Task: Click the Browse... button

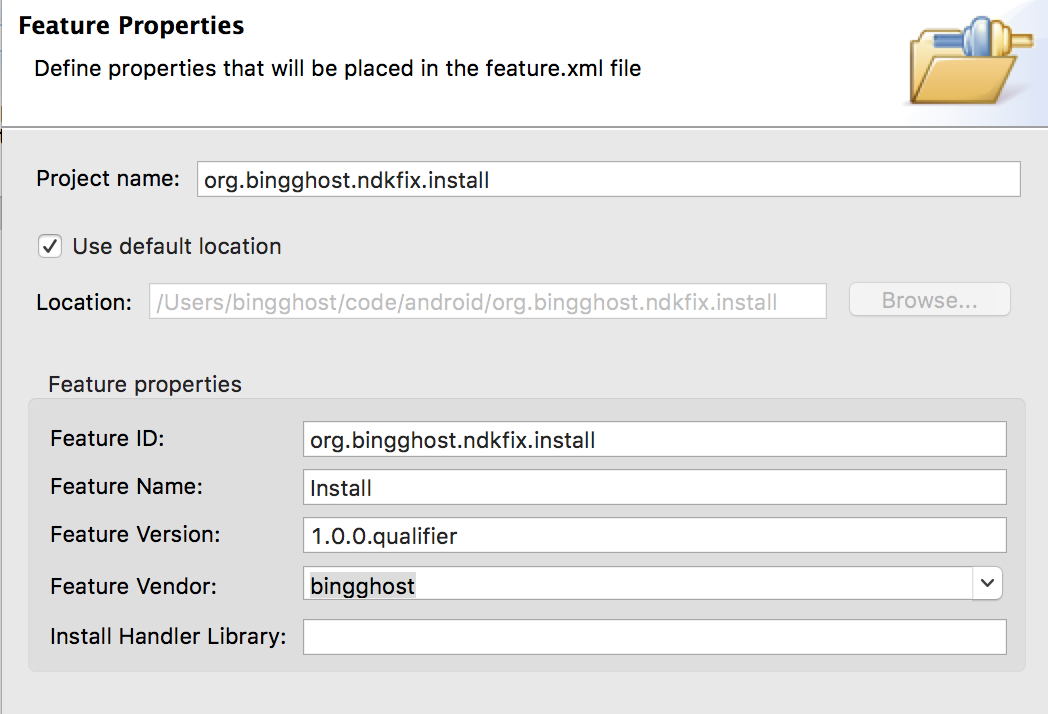Action: click(929, 300)
